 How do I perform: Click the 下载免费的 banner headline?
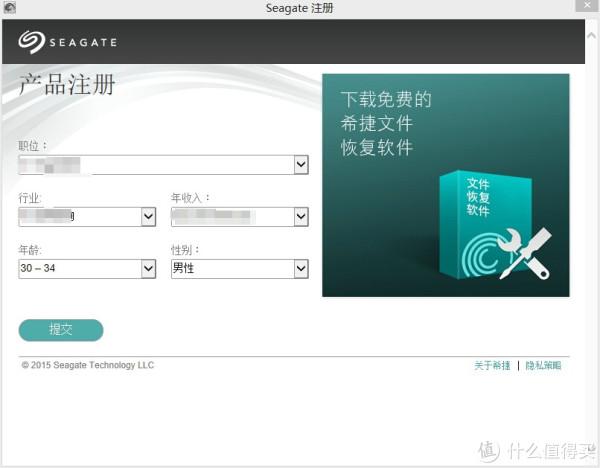click(x=386, y=99)
